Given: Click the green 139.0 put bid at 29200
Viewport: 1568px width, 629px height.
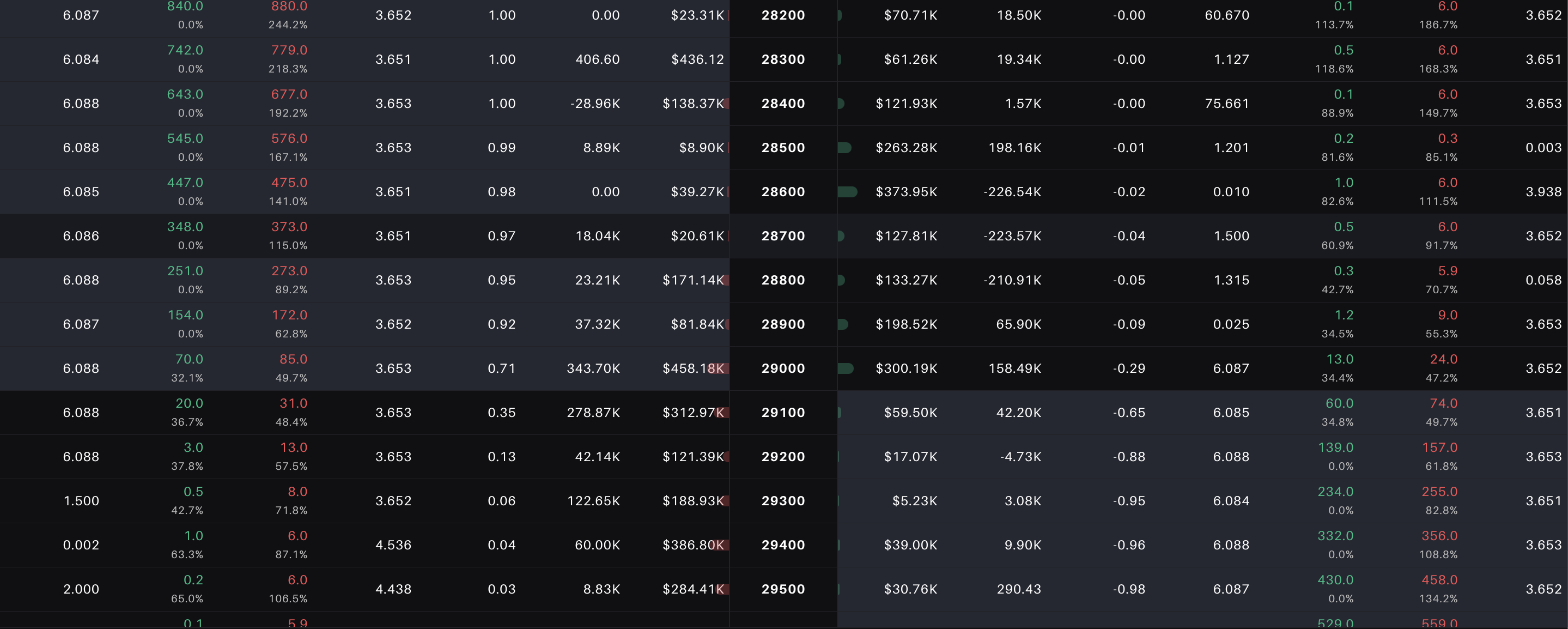Looking at the screenshot, I should coord(1335,447).
